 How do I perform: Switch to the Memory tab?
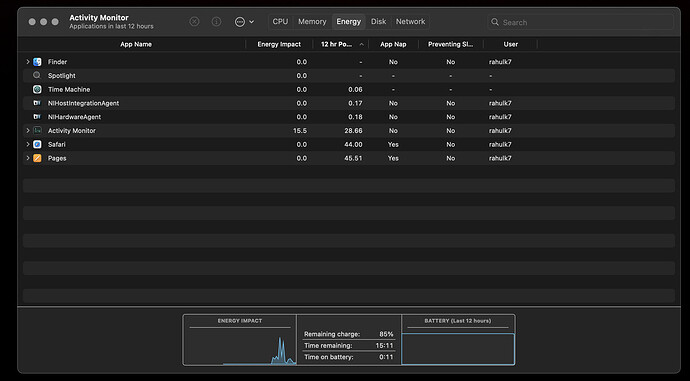point(312,22)
